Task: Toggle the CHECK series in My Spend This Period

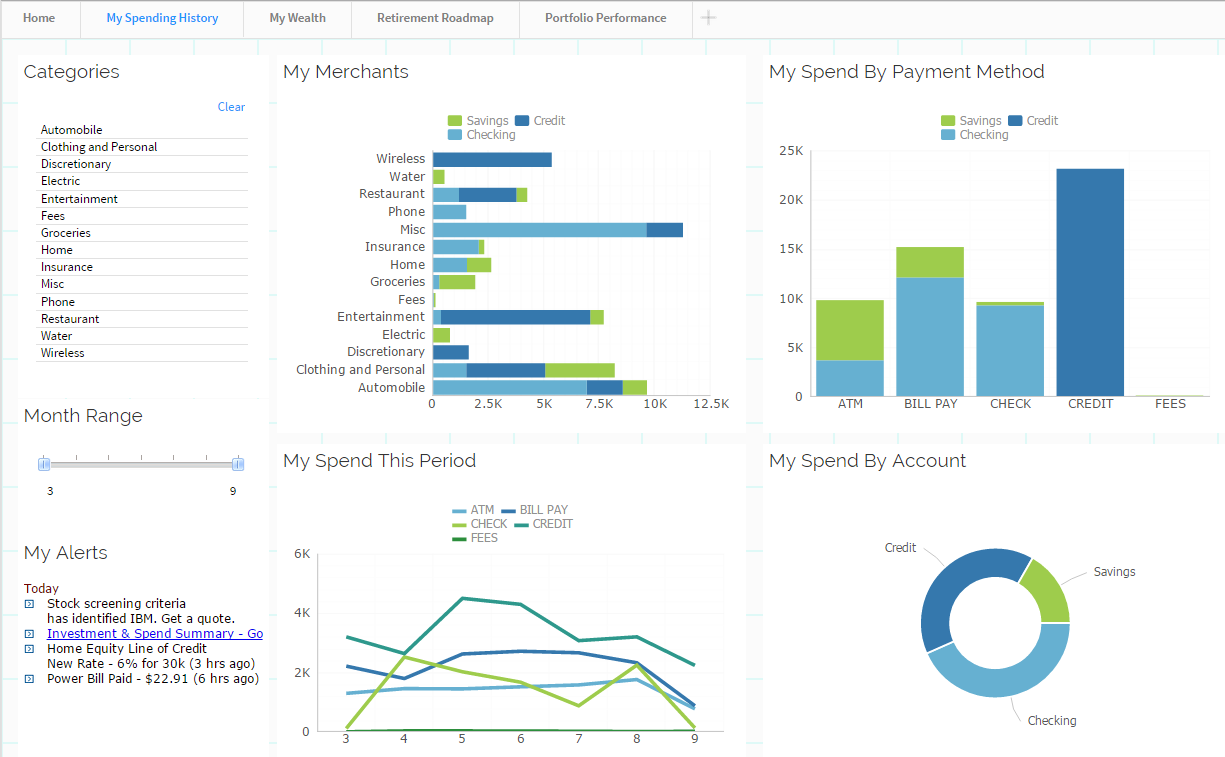Action: [459, 524]
